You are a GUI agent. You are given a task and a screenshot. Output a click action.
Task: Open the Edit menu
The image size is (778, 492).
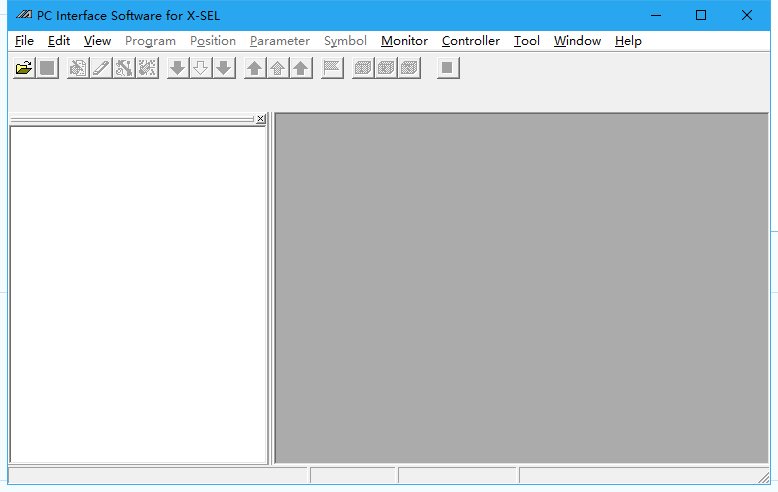coord(59,41)
